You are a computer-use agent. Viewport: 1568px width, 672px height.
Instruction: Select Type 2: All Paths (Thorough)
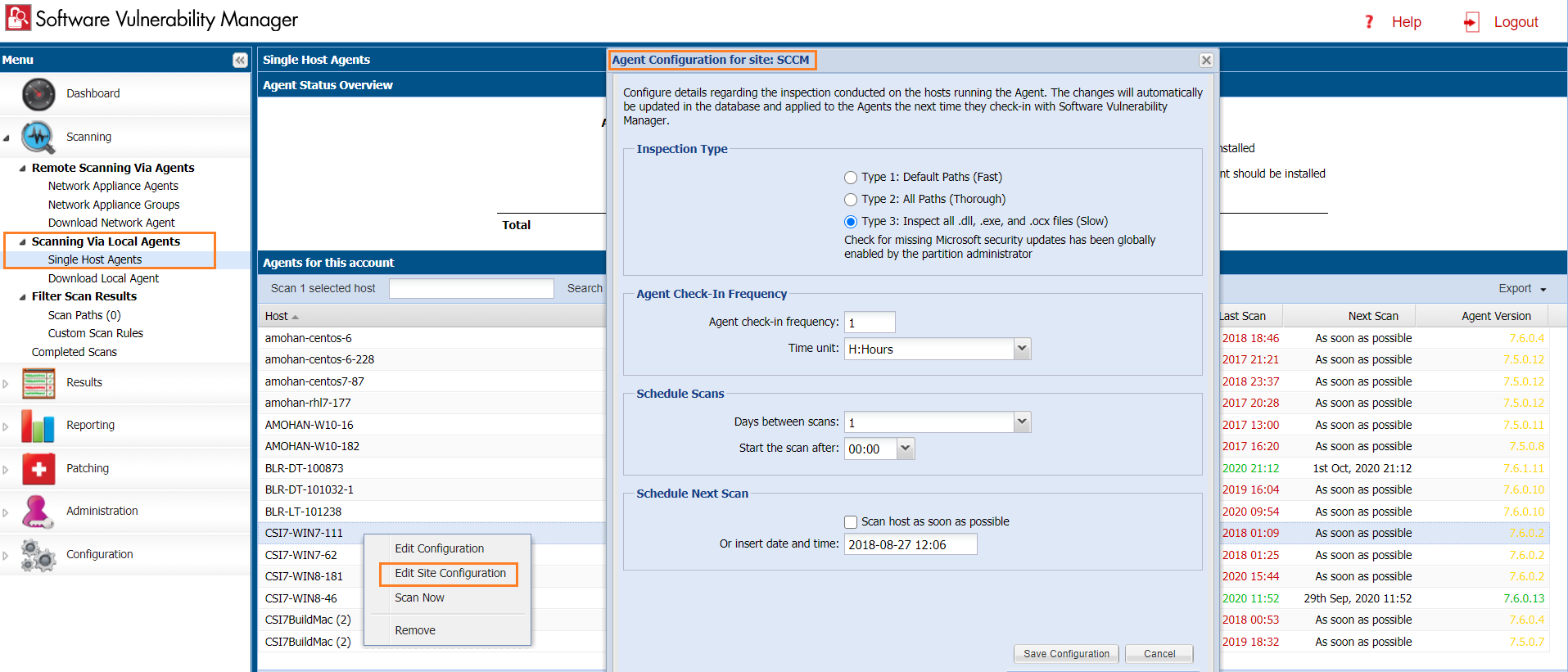click(851, 200)
